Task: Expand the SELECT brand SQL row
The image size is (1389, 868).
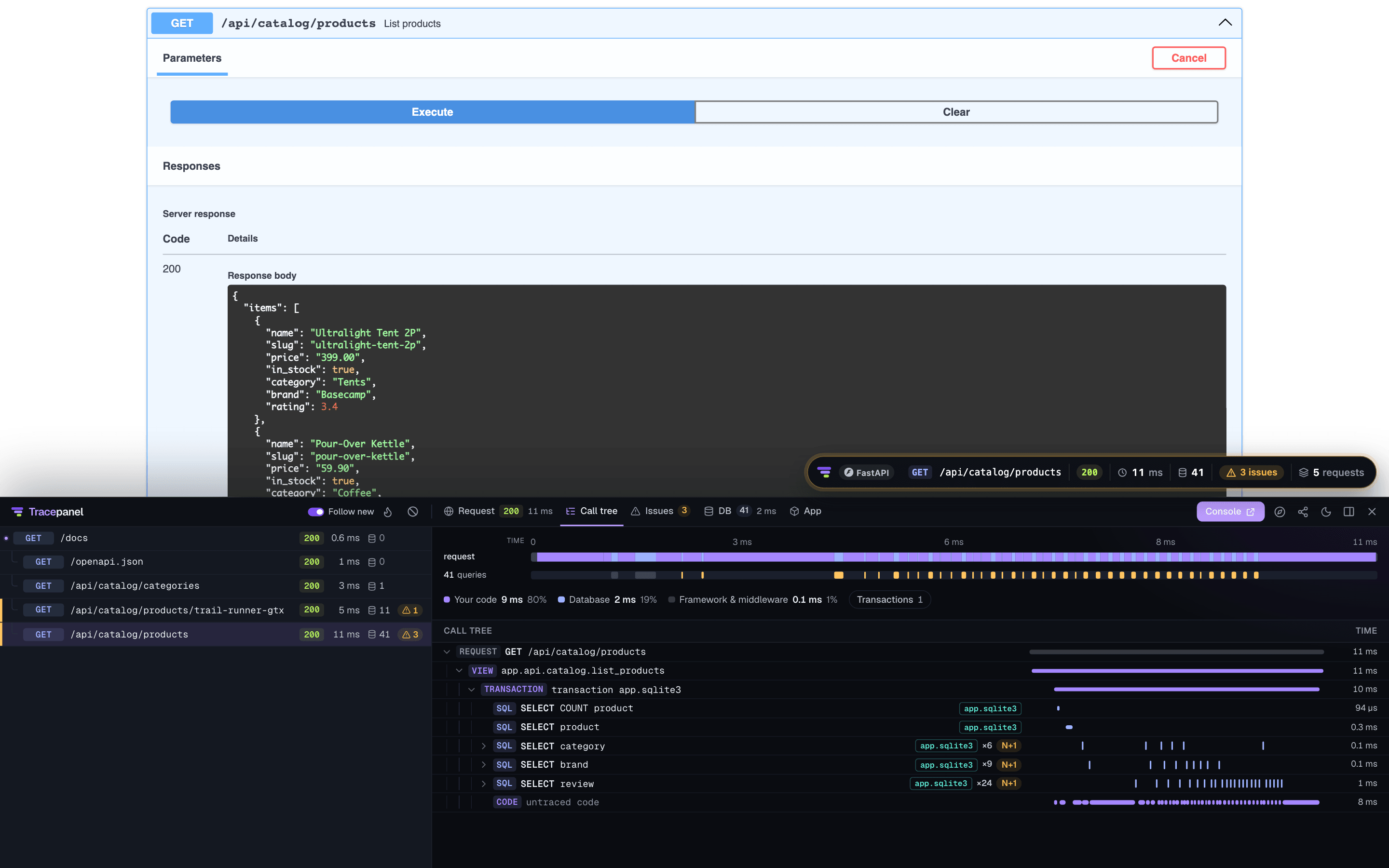Action: 483,765
